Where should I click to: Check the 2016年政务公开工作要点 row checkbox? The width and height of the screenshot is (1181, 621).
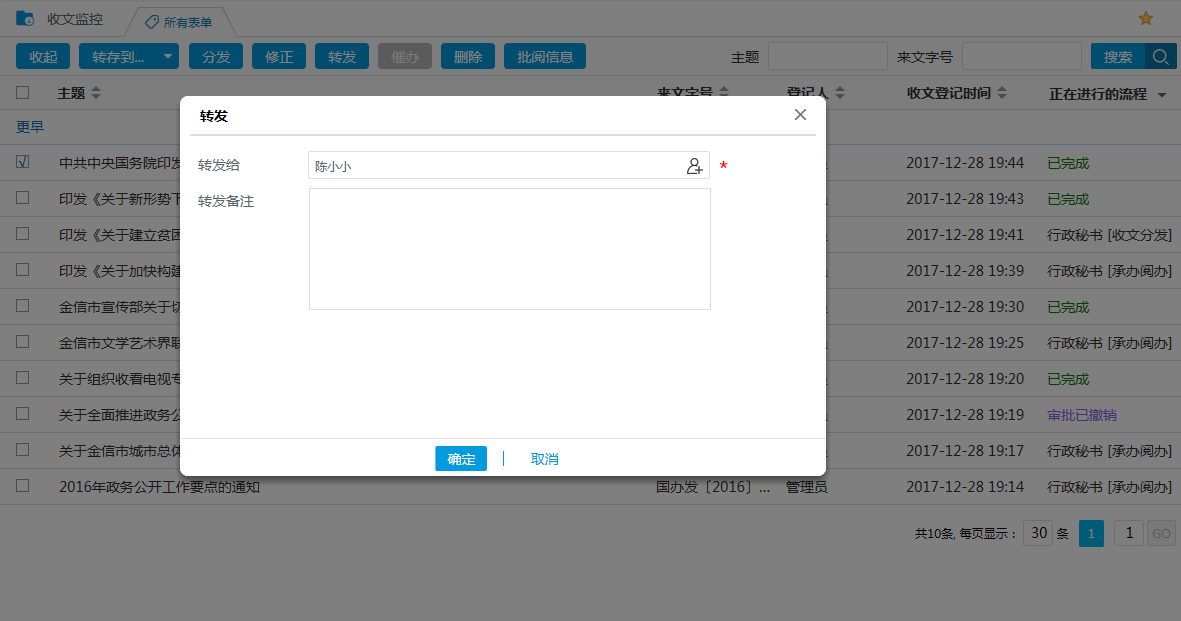click(x=23, y=487)
